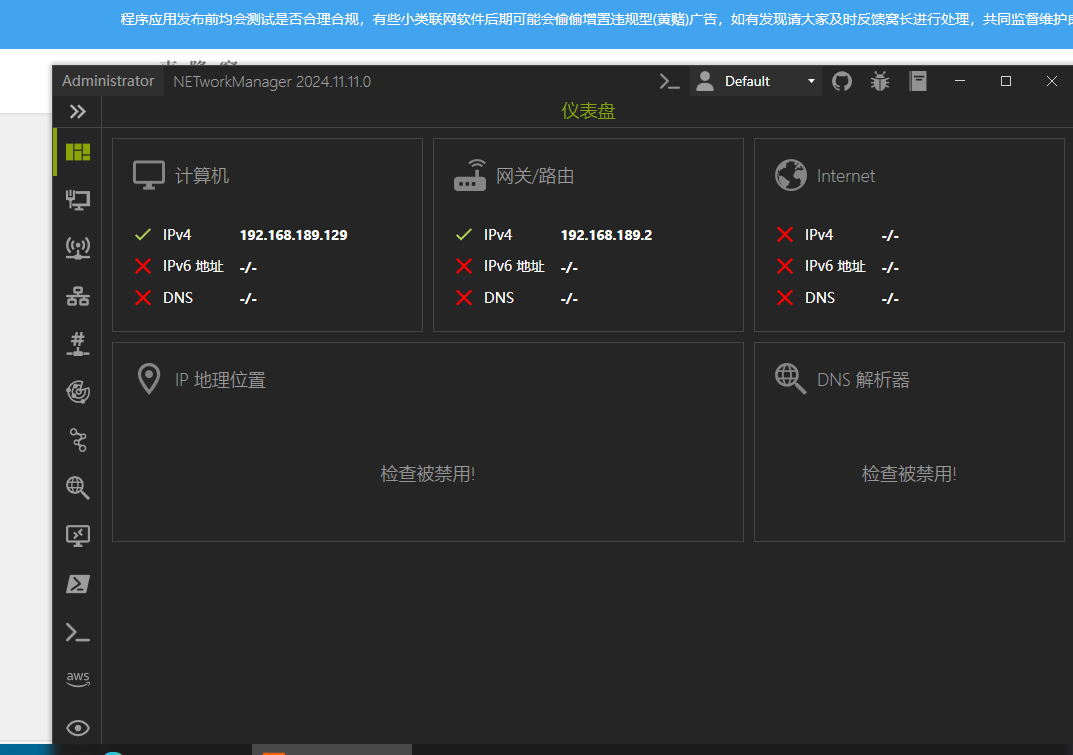The height and width of the screenshot is (755, 1073).
Task: Open the DNS Lookup tool in sidebar
Action: (x=77, y=488)
